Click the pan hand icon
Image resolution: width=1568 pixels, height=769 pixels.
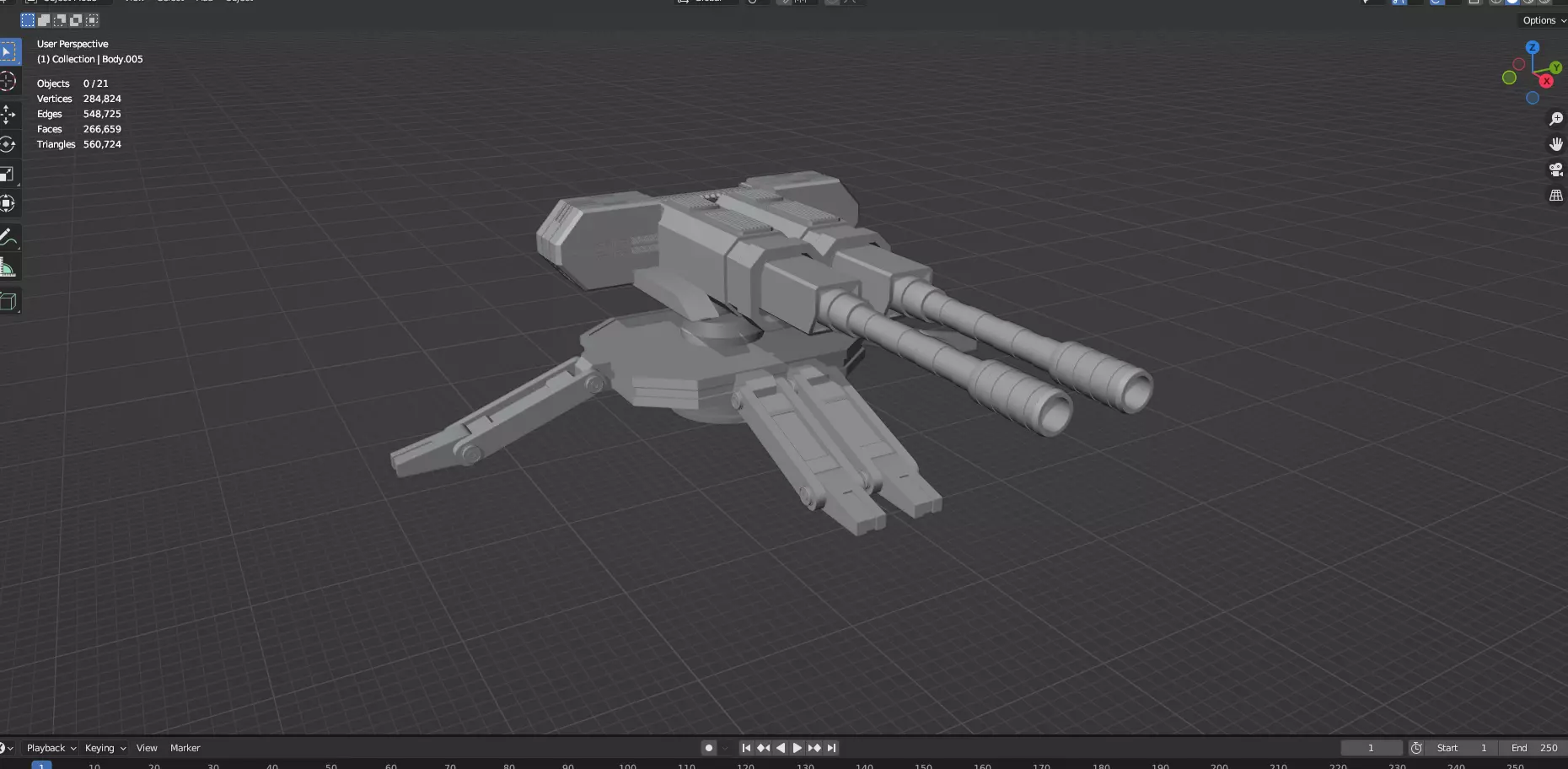click(1556, 144)
